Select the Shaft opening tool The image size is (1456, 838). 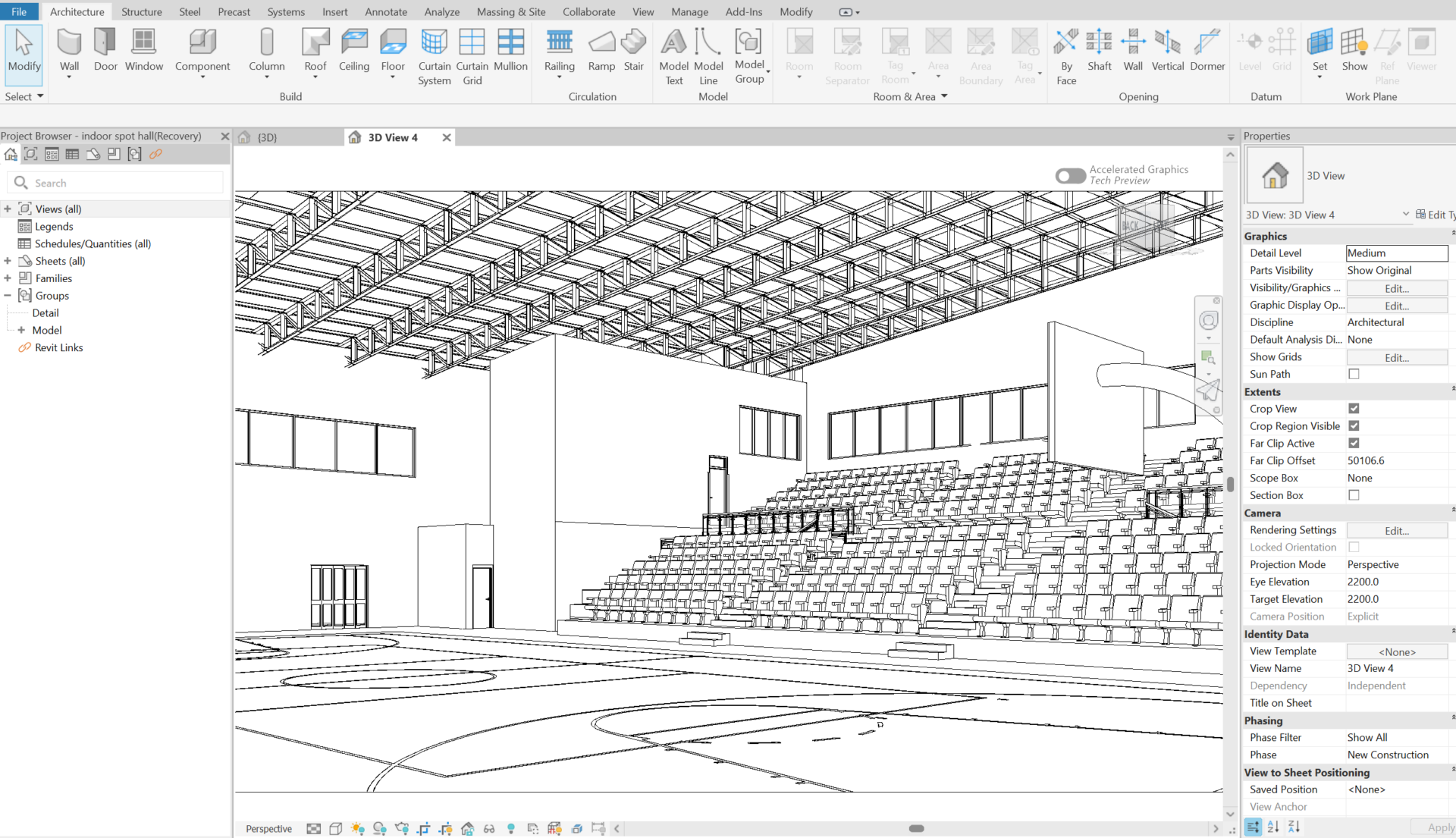(1099, 52)
